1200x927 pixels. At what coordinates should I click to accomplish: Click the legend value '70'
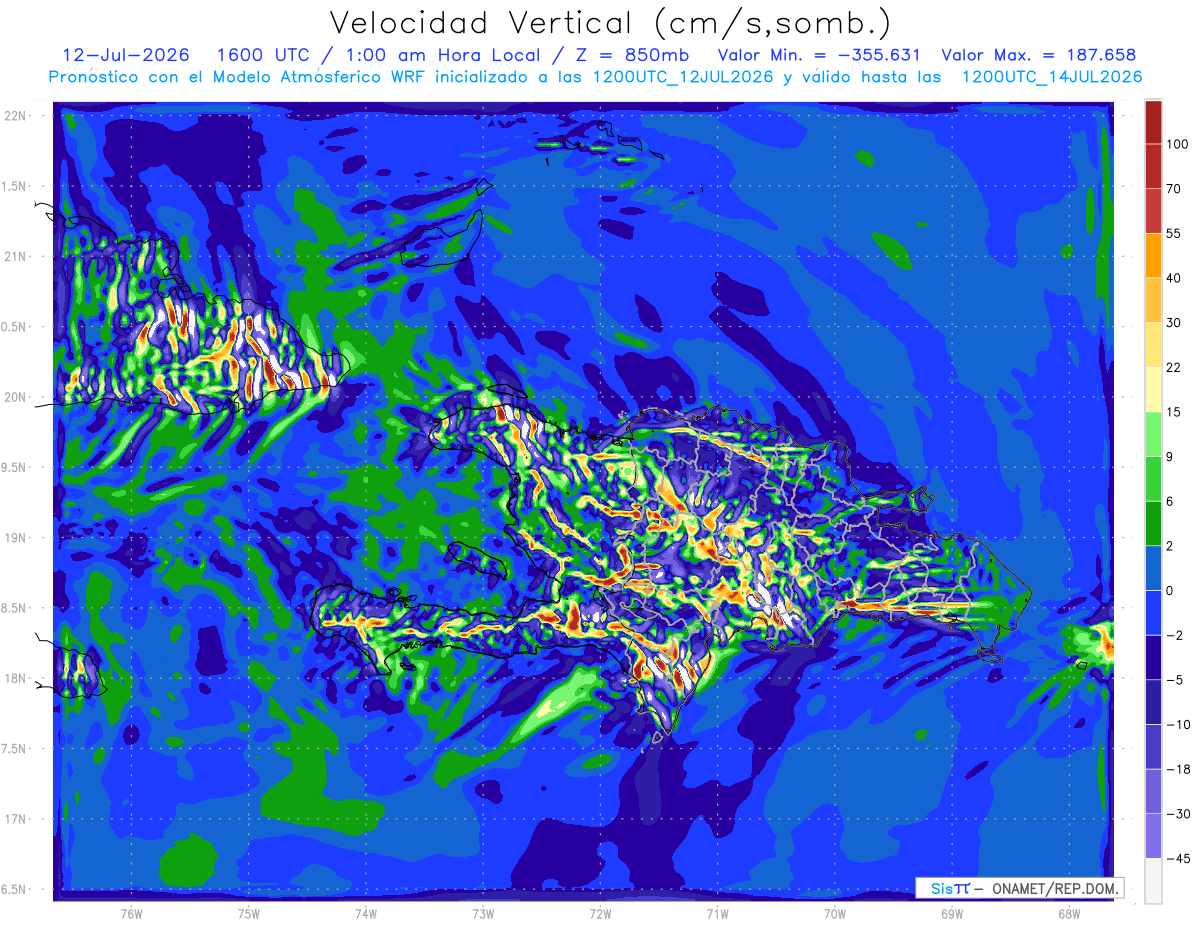tap(1173, 188)
